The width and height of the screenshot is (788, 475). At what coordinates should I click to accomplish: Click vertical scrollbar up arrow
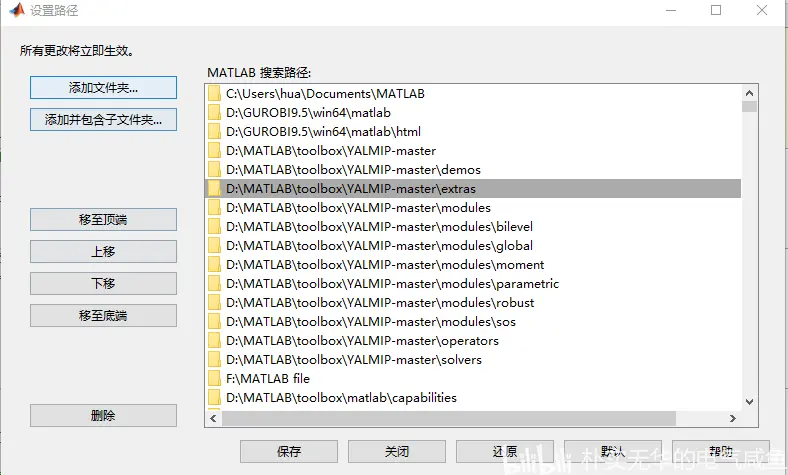point(749,93)
